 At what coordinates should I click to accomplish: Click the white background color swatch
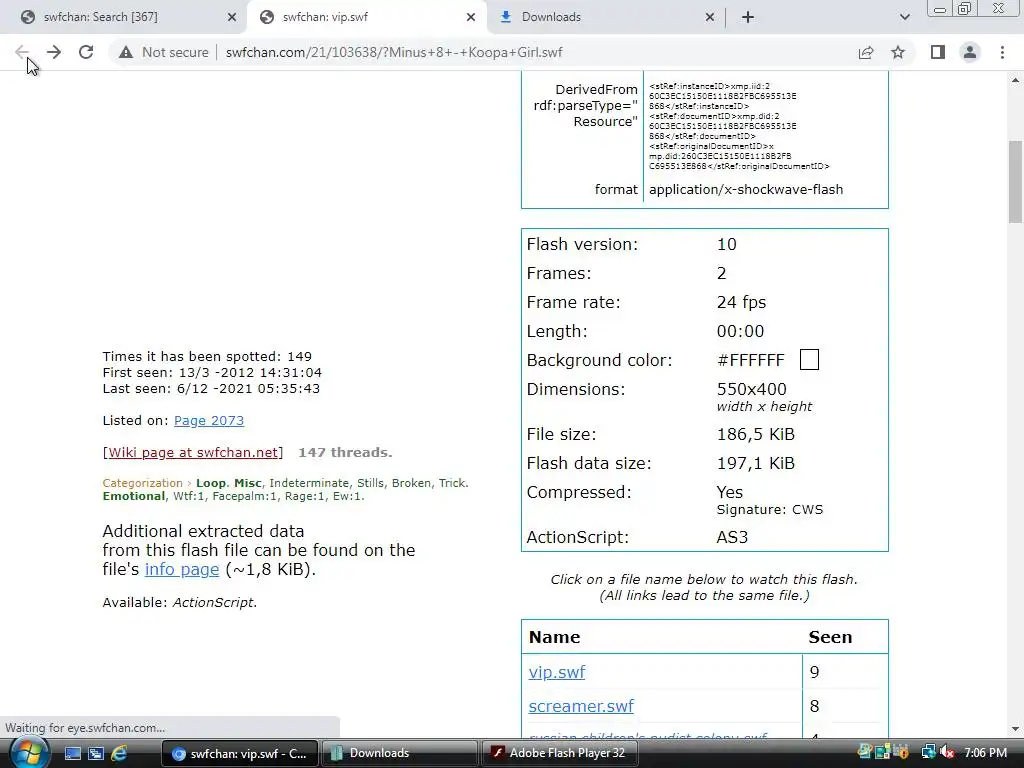click(809, 360)
